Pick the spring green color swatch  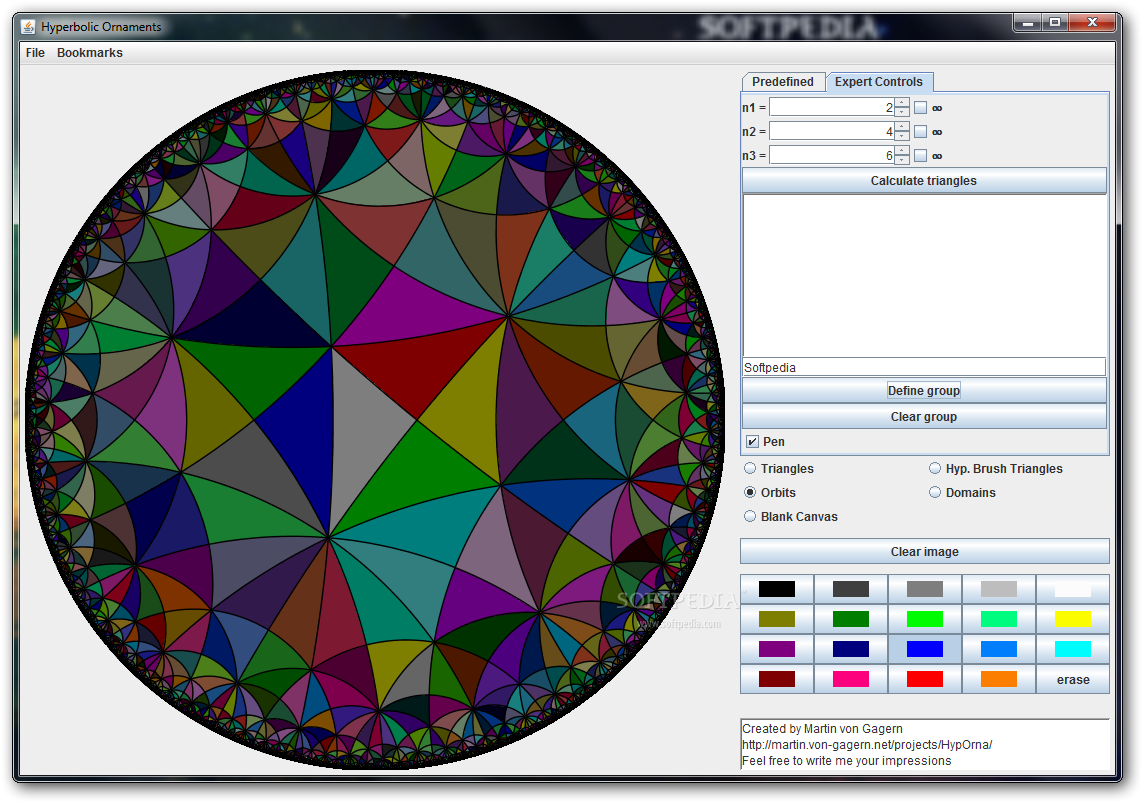pyautogui.click(x=999, y=619)
